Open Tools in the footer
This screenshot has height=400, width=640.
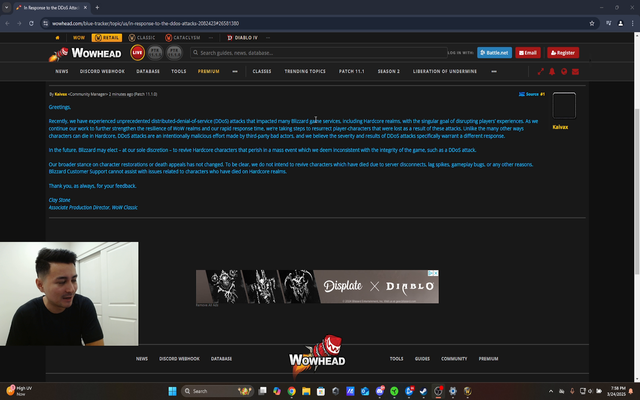(x=396, y=359)
